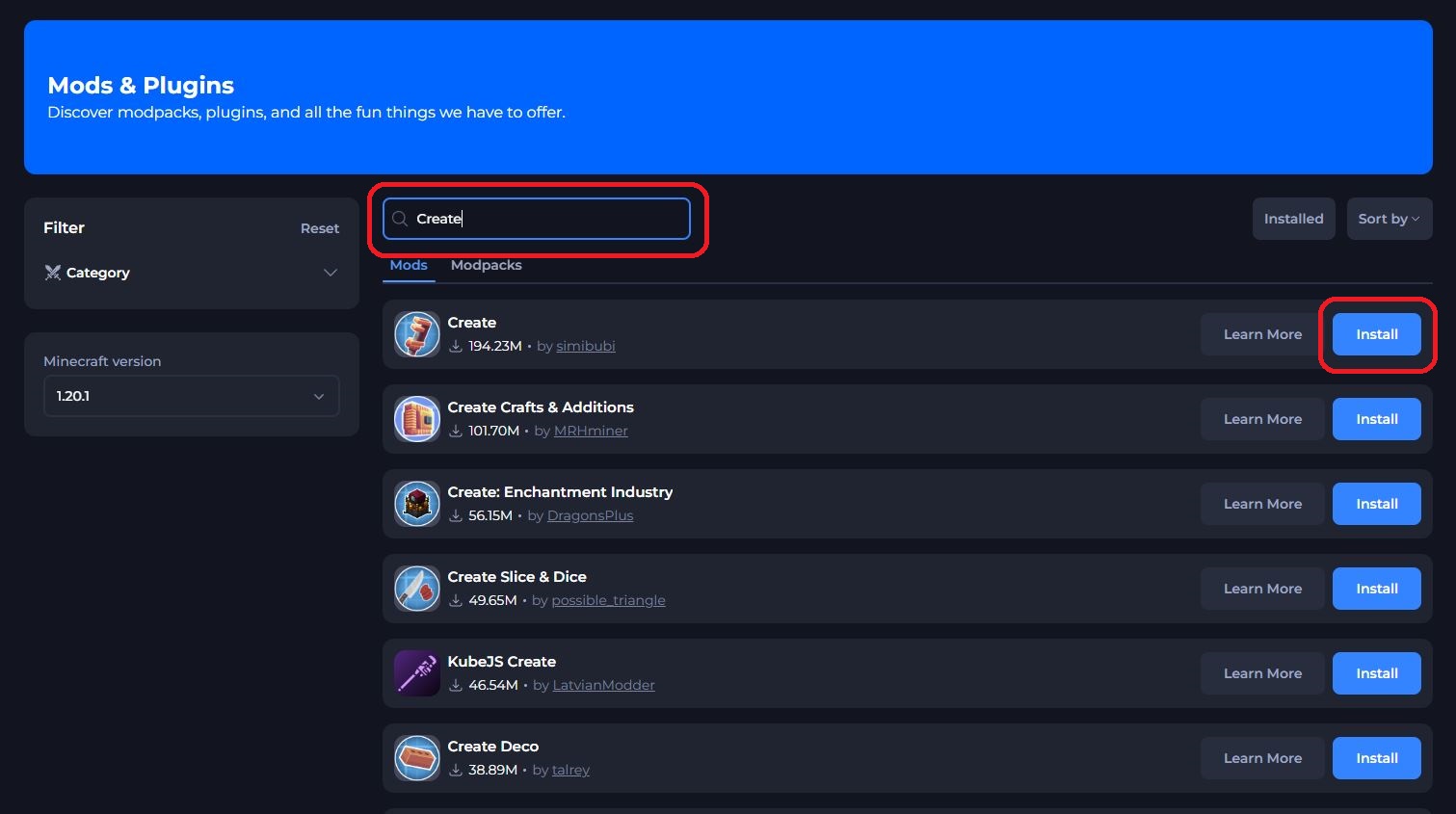Click the Filter panel heading
This screenshot has height=814, width=1456.
(x=64, y=228)
